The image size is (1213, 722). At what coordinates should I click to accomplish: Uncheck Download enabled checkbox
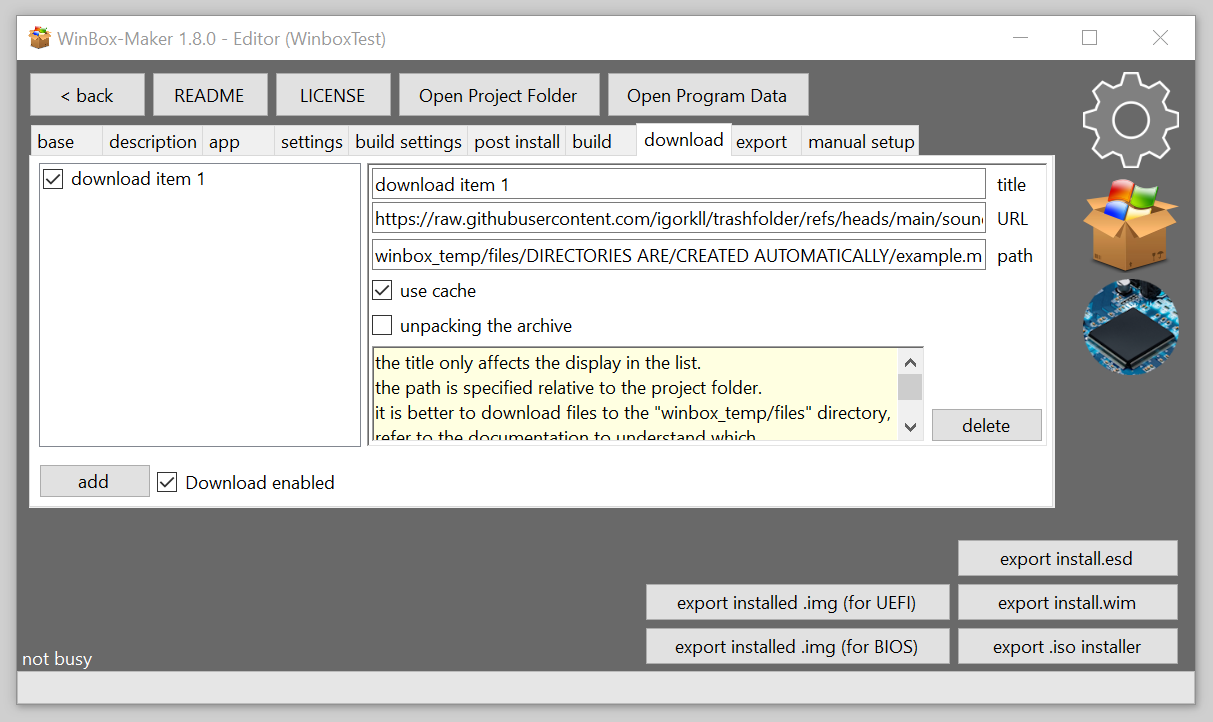167,482
